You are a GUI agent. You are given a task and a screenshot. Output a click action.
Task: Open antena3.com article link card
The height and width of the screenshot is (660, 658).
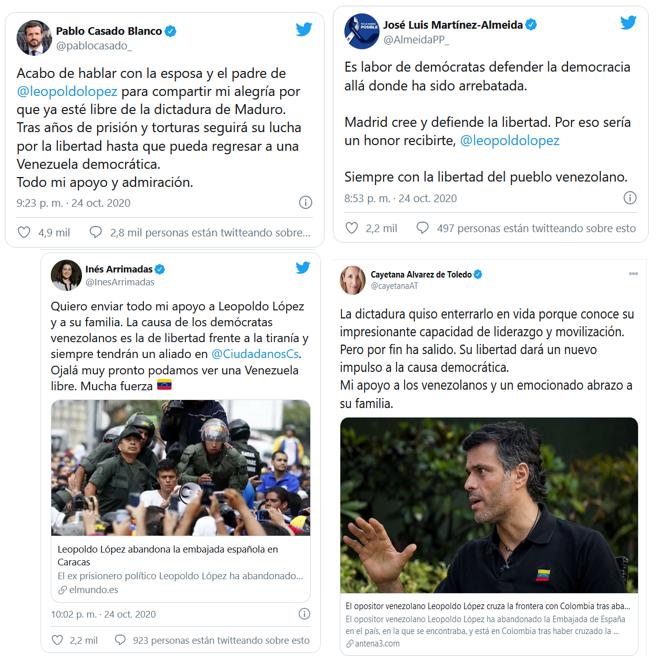(x=489, y=624)
